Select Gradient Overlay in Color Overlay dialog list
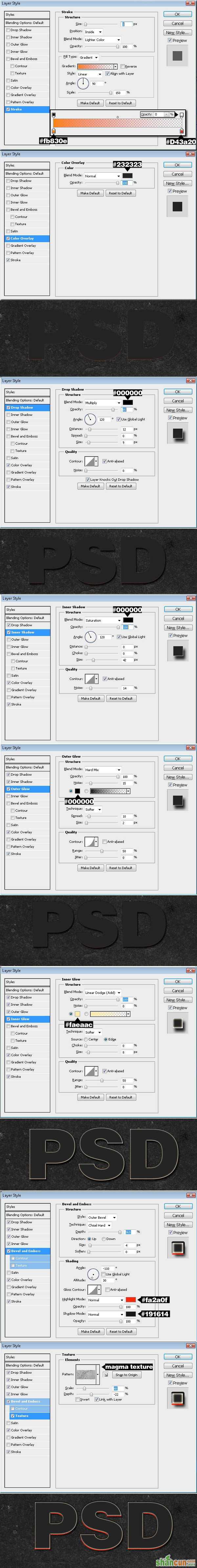 click(23, 246)
